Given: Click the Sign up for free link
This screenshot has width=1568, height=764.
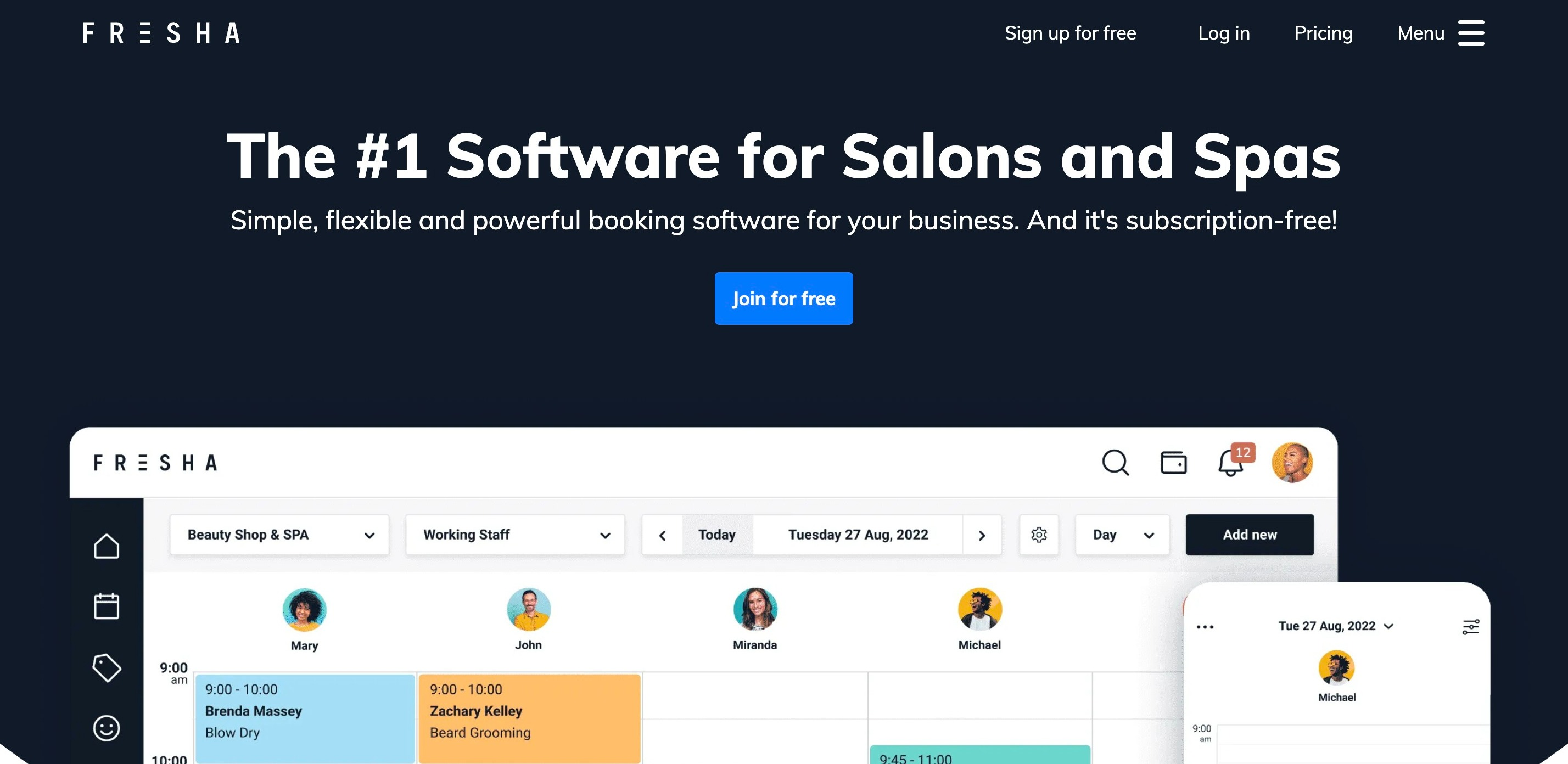Looking at the screenshot, I should [1071, 32].
